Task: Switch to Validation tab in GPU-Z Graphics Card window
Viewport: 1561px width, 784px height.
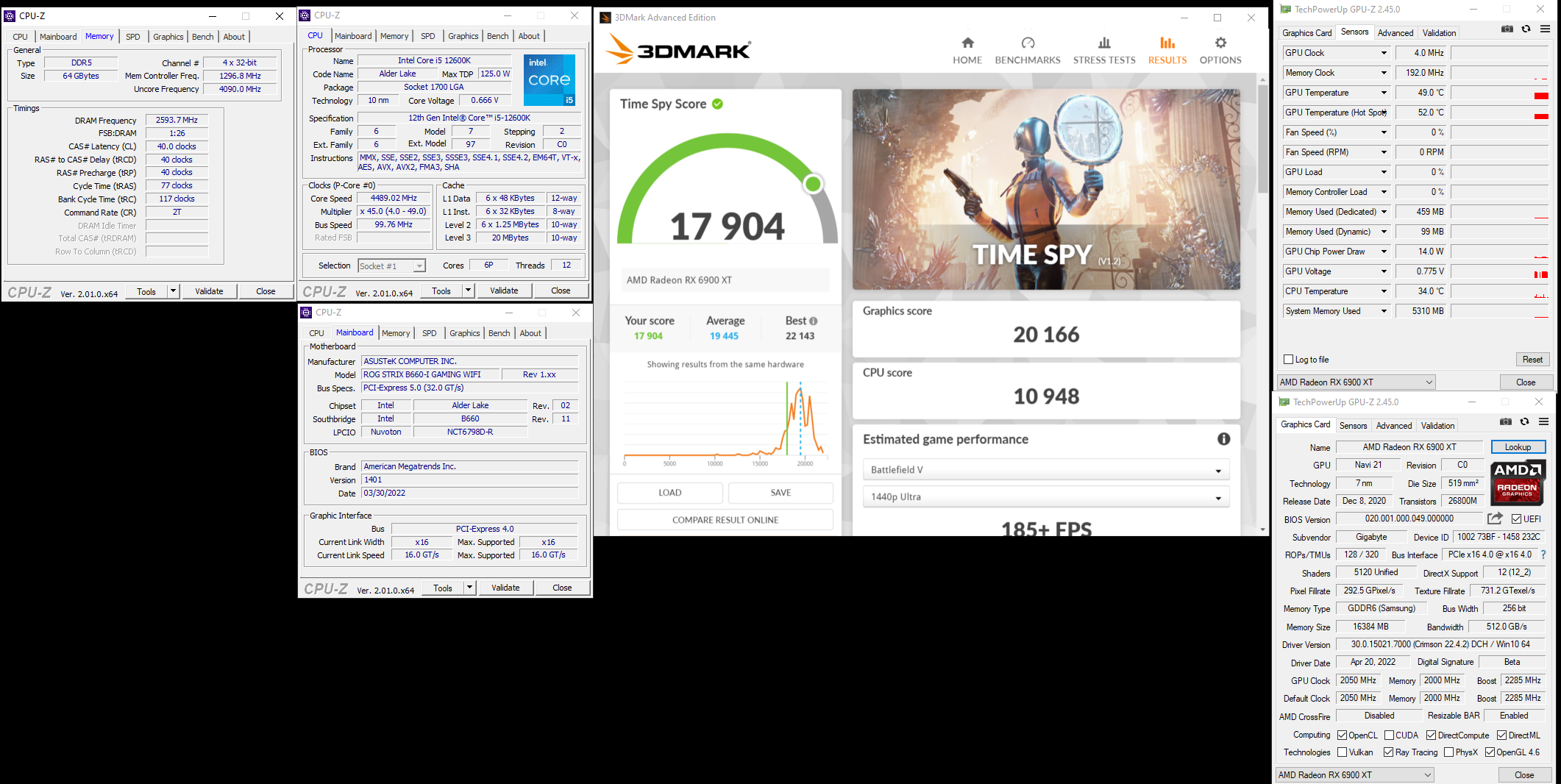Action: point(1437,426)
